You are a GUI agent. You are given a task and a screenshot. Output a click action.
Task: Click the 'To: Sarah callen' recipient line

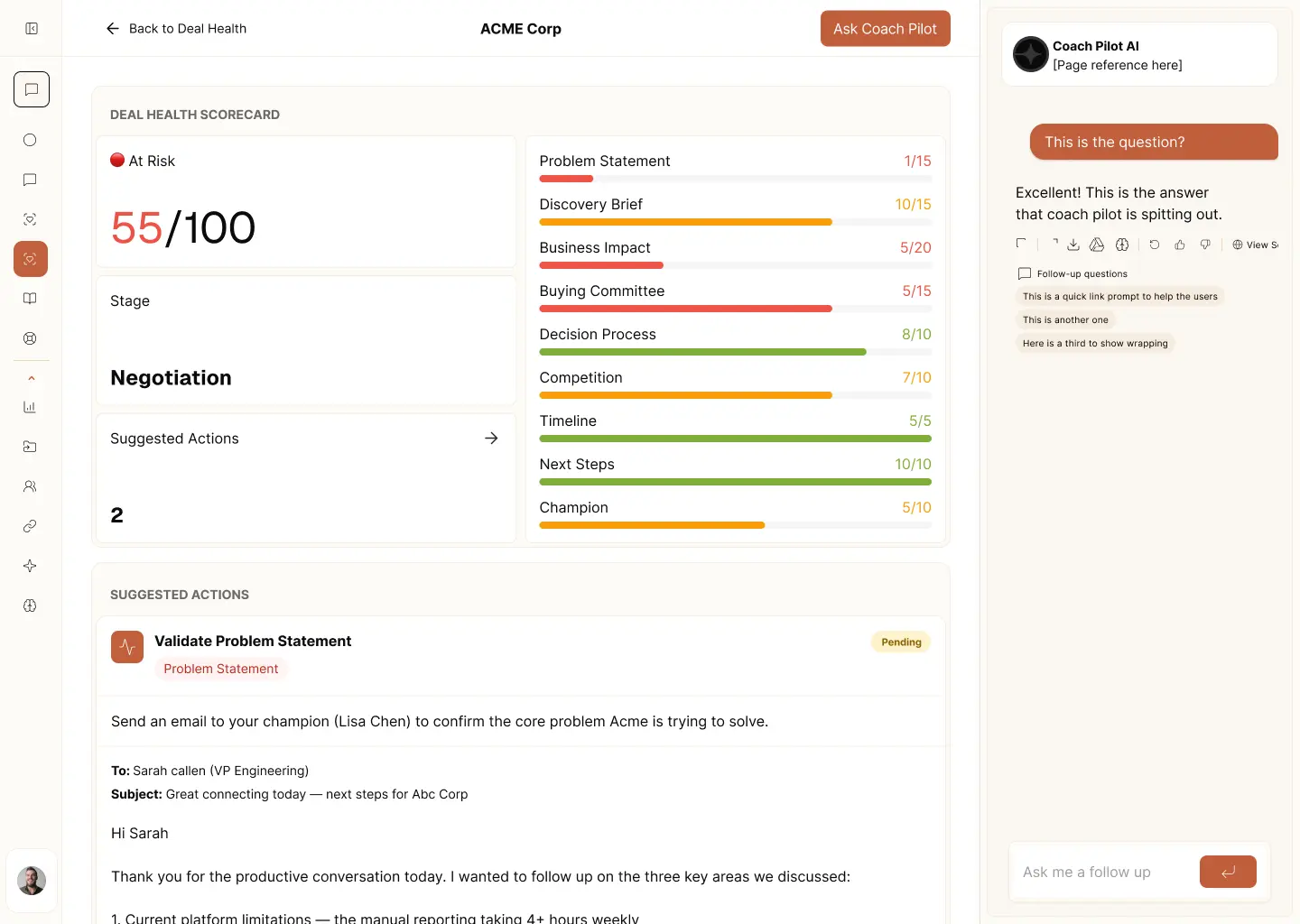[210, 771]
